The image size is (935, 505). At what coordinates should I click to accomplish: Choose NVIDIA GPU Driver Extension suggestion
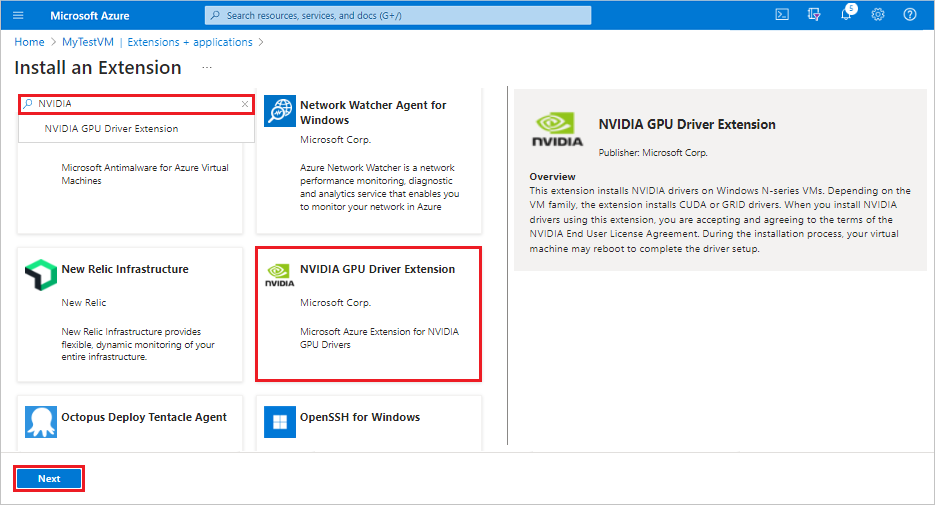[x=111, y=129]
